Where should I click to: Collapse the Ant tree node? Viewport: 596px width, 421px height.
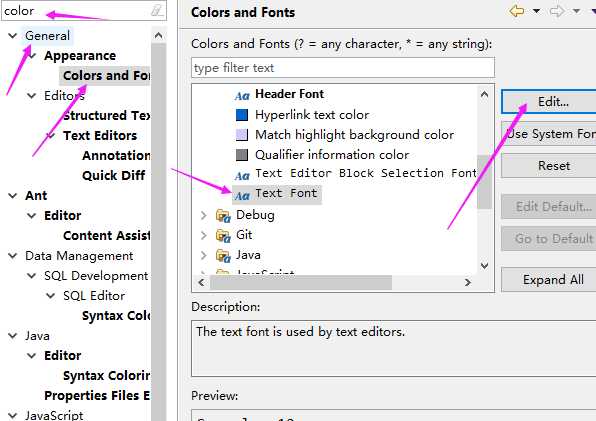[x=13, y=196]
